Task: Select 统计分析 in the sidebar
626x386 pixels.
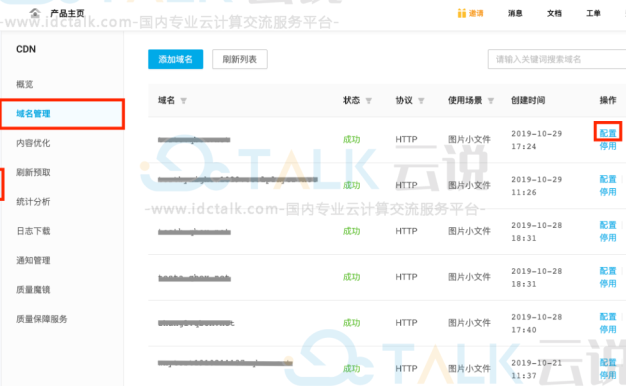Action: tap(33, 202)
